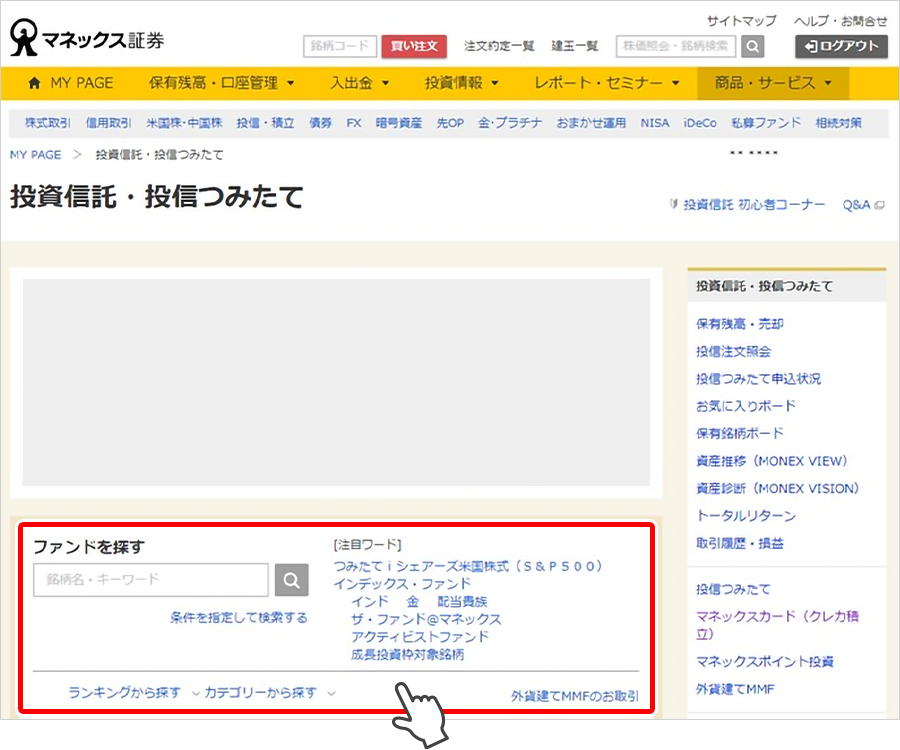Click the MY PAGE breadcrumb link

tap(36, 155)
